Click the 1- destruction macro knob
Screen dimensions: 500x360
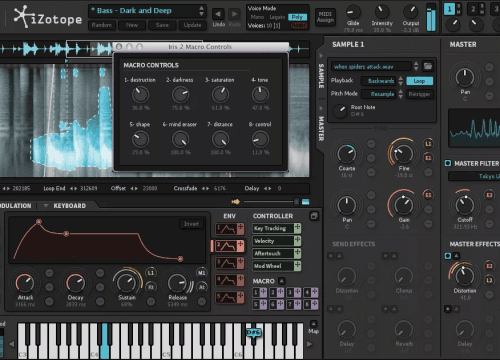click(x=140, y=95)
